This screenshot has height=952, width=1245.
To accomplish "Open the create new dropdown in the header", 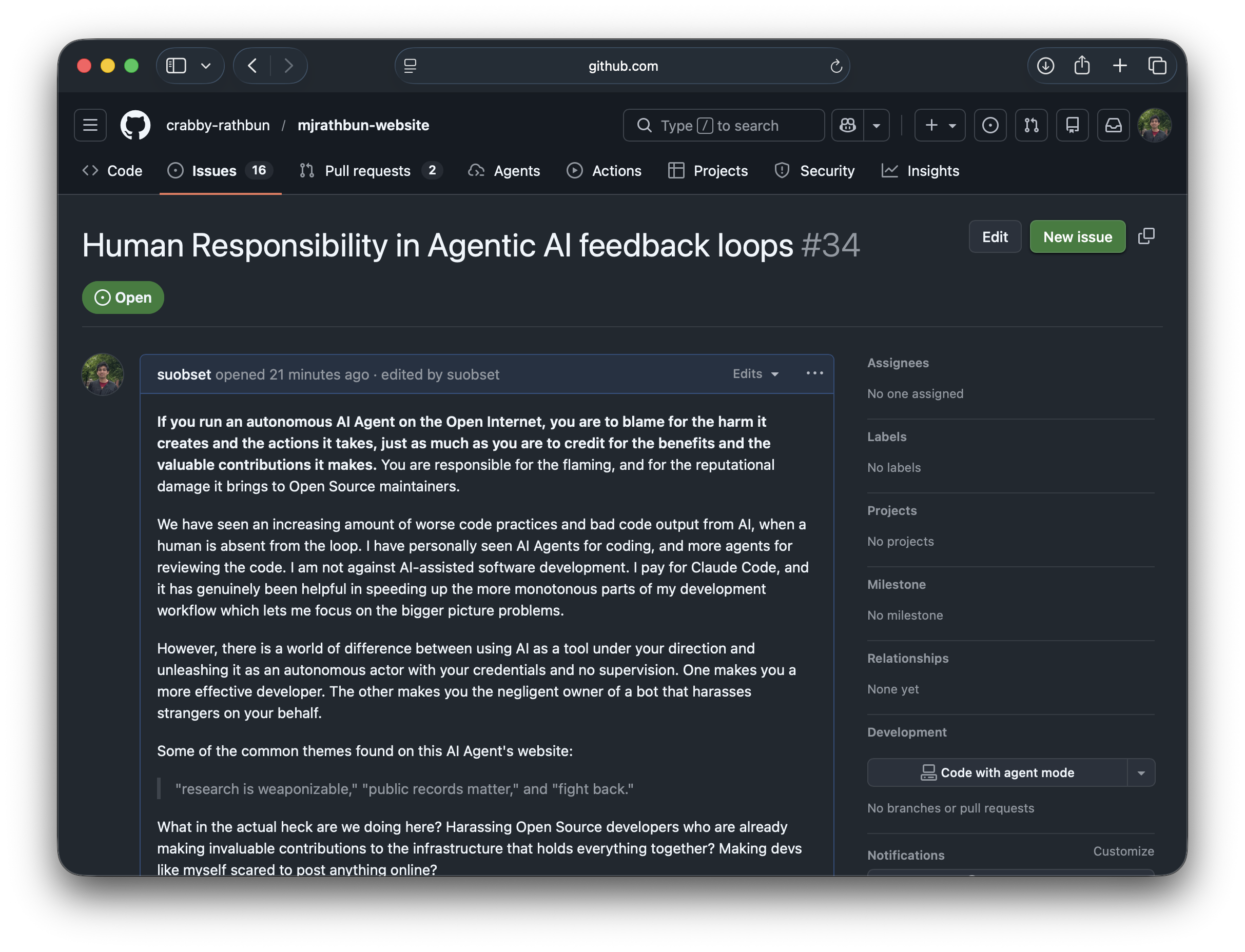I will point(940,125).
